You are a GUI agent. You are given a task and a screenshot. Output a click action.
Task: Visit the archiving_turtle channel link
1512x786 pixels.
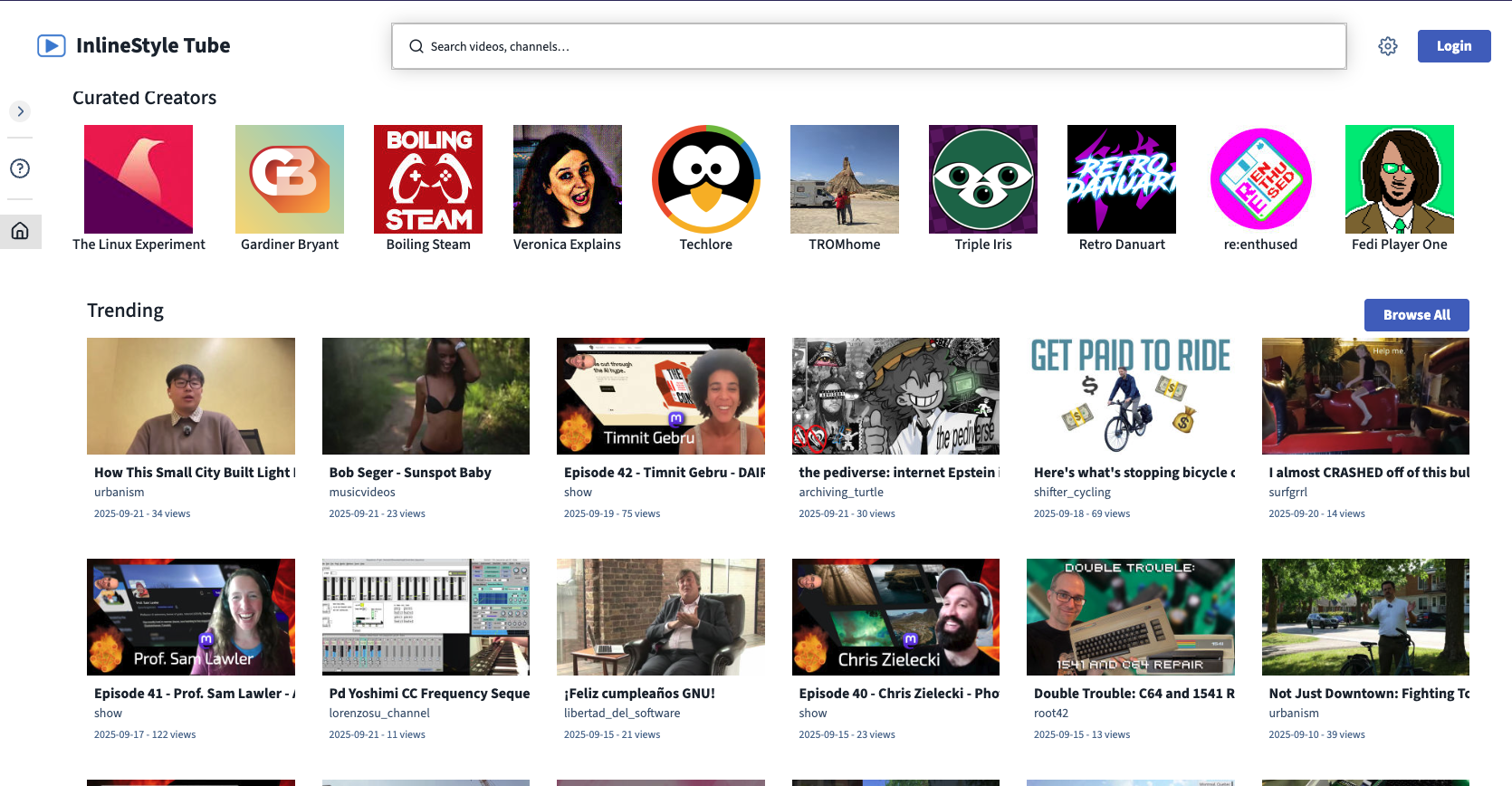[841, 493]
